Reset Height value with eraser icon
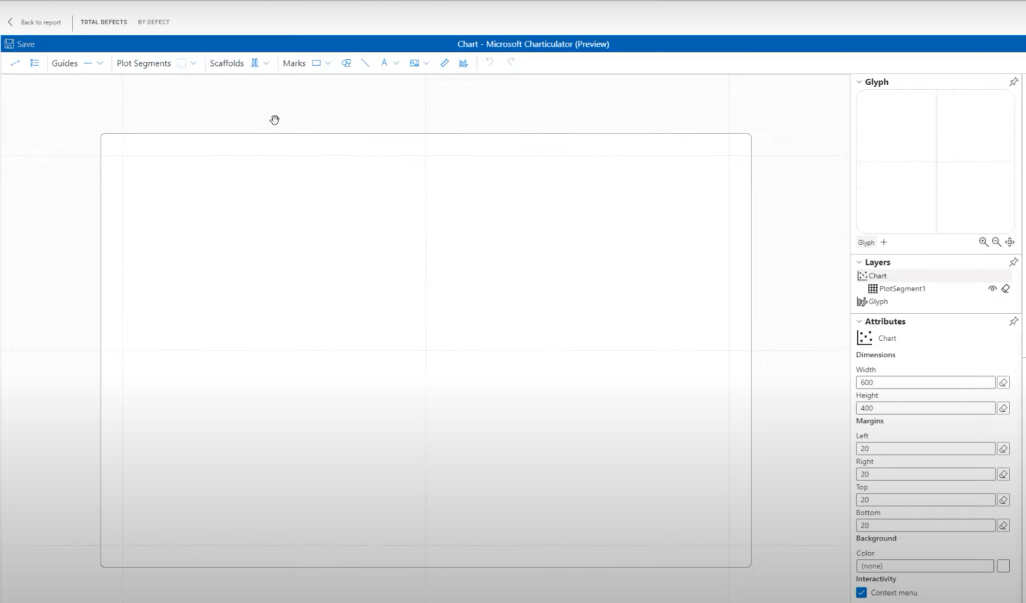The width and height of the screenshot is (1026, 603). (1003, 408)
